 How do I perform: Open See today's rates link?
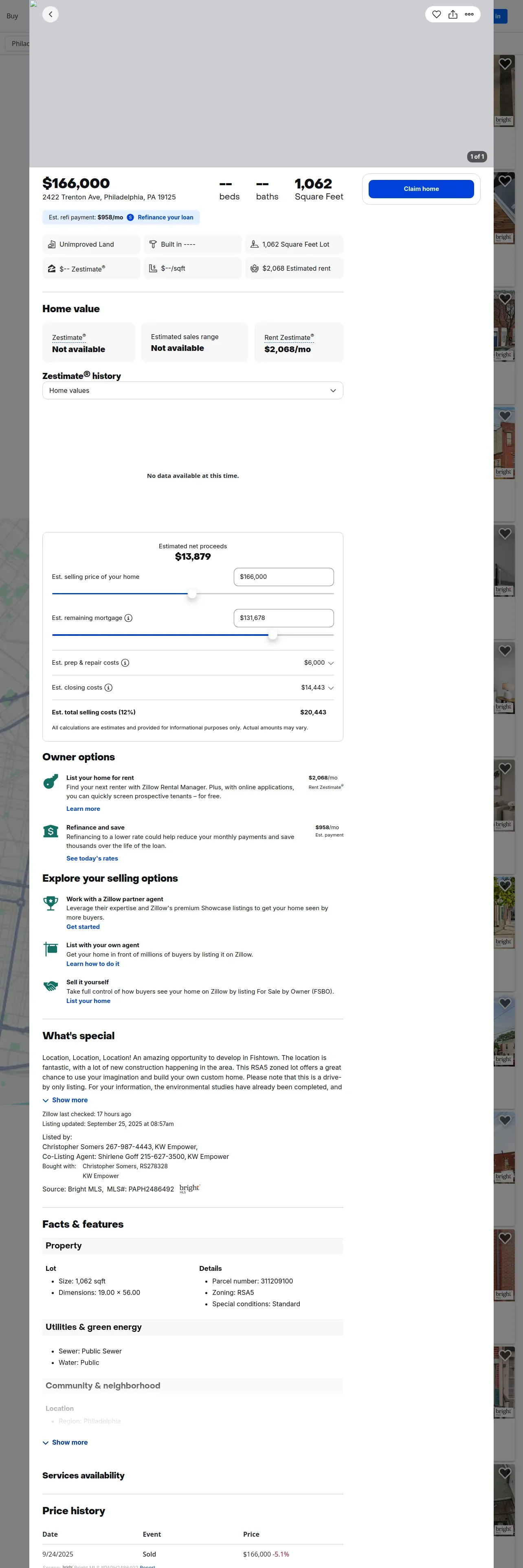pyautogui.click(x=92, y=858)
